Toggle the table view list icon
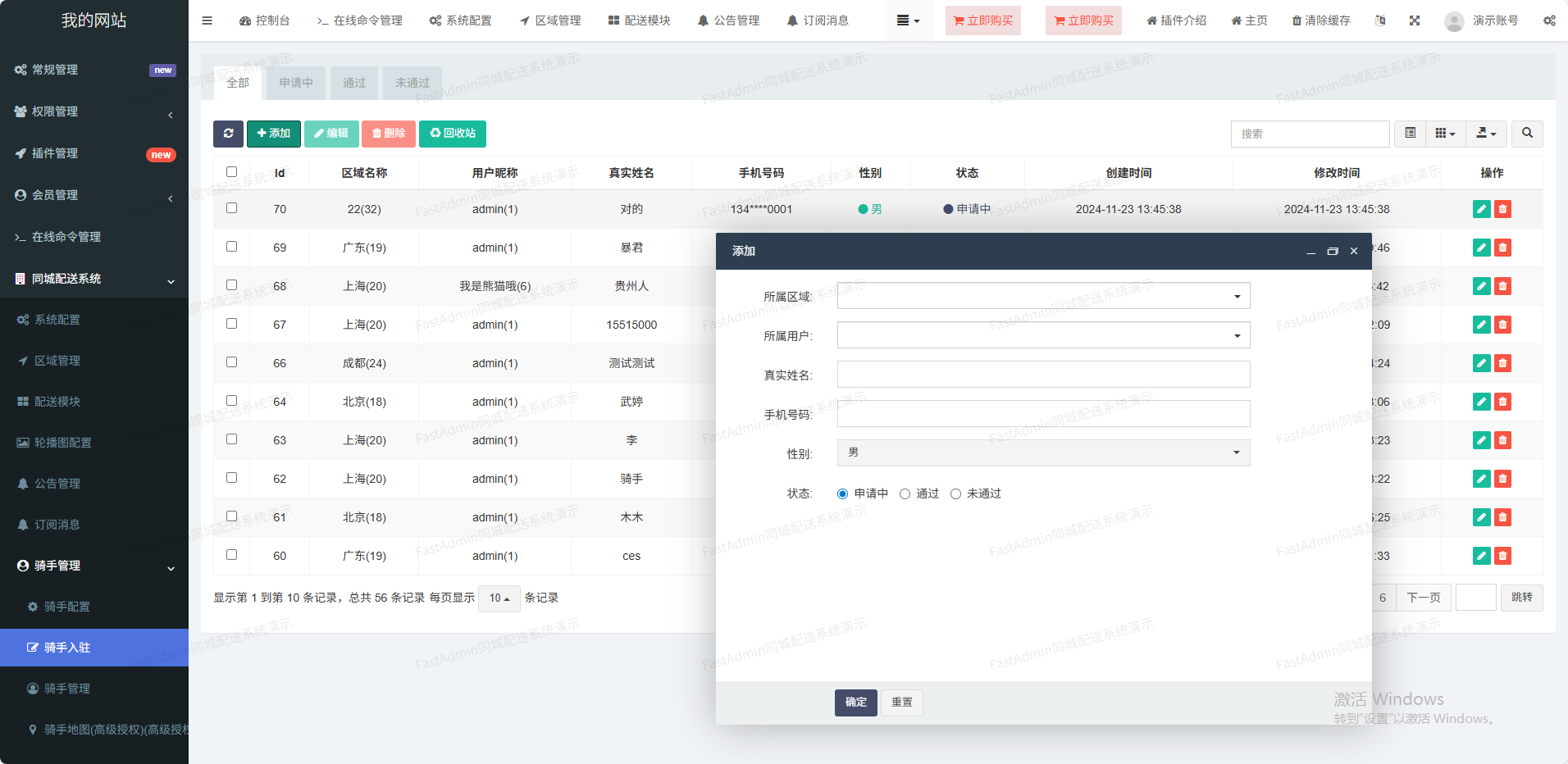 (1411, 134)
